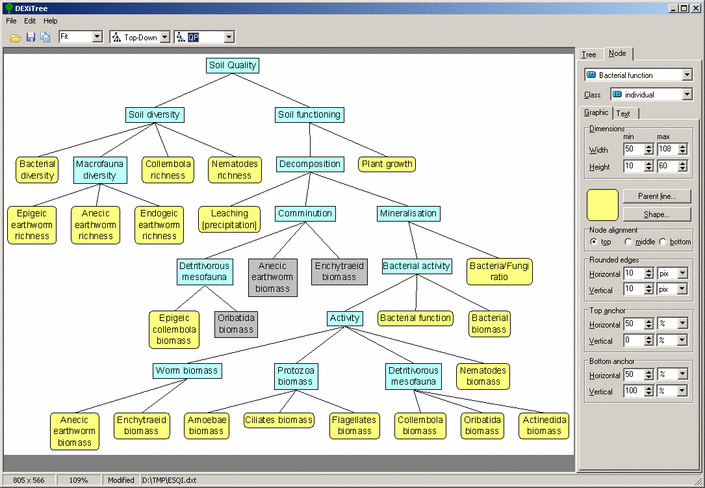Click the Parent line... button
Screen dimensions: 705x488
pyautogui.click(x=657, y=196)
